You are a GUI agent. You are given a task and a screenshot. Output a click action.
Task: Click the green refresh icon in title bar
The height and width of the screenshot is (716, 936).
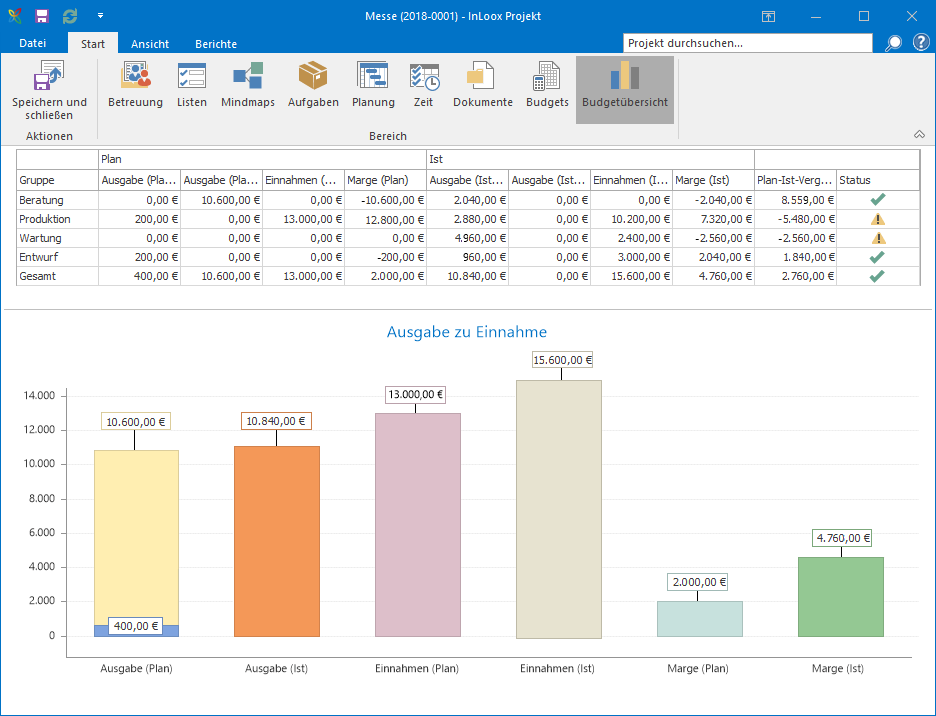(70, 16)
